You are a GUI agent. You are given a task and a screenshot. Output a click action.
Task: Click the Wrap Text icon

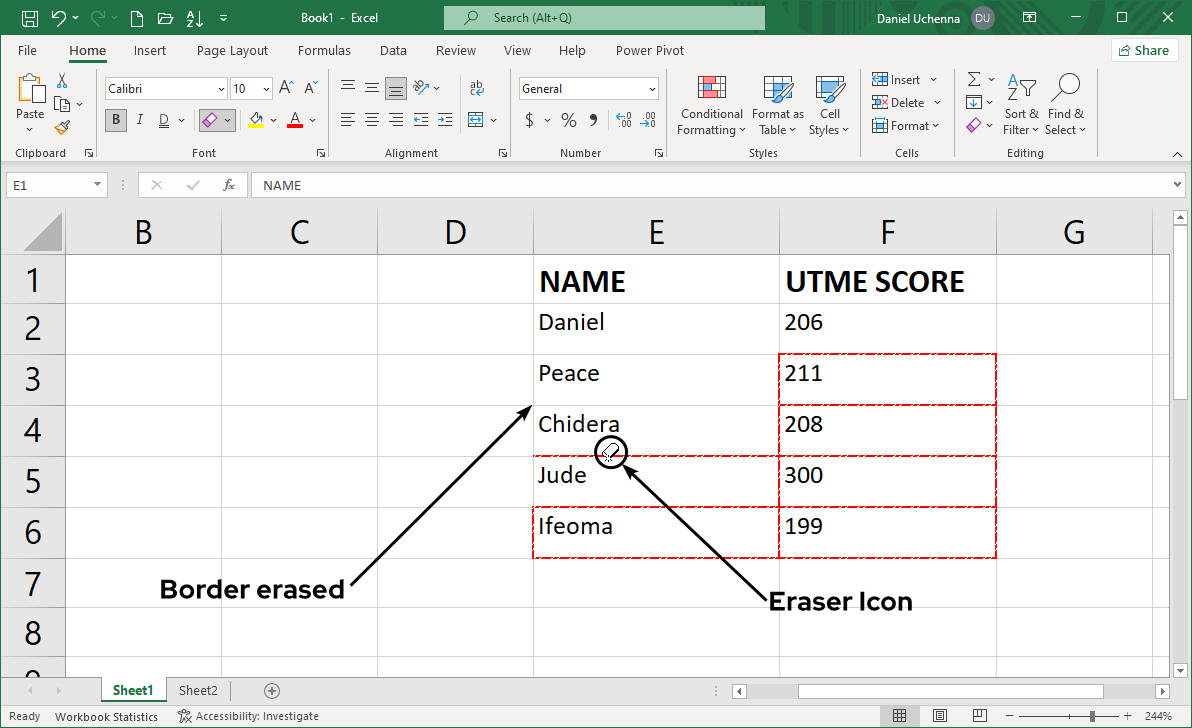tap(477, 88)
